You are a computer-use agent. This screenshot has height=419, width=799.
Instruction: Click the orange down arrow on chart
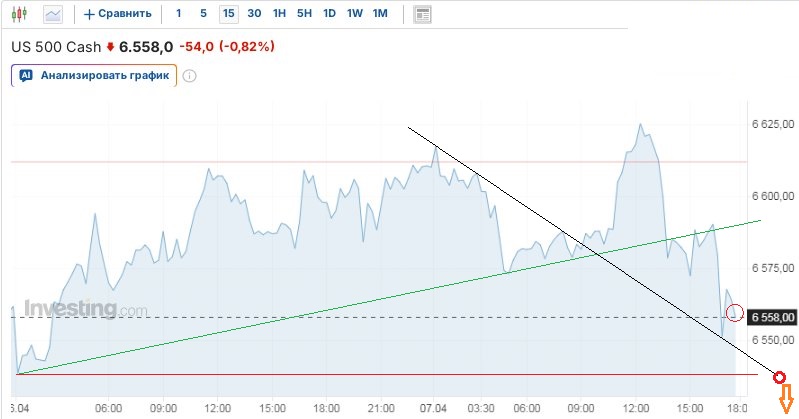(x=785, y=398)
